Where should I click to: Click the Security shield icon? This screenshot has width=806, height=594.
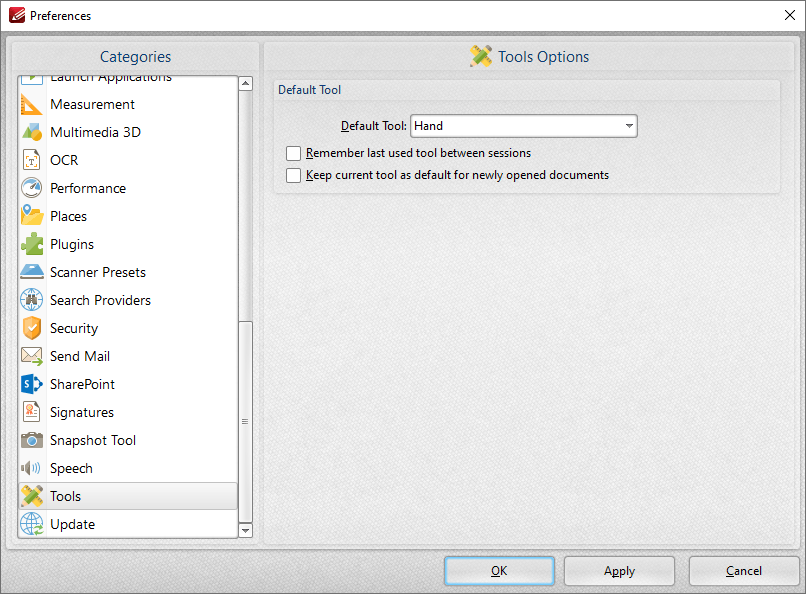31,328
